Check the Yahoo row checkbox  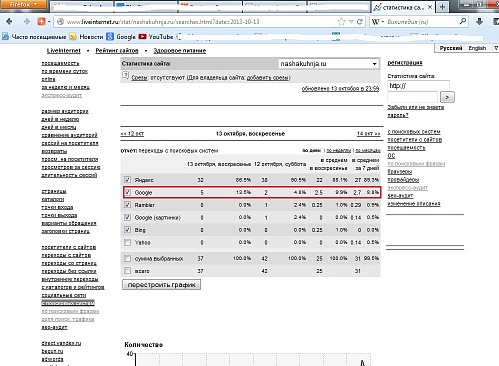[127, 242]
